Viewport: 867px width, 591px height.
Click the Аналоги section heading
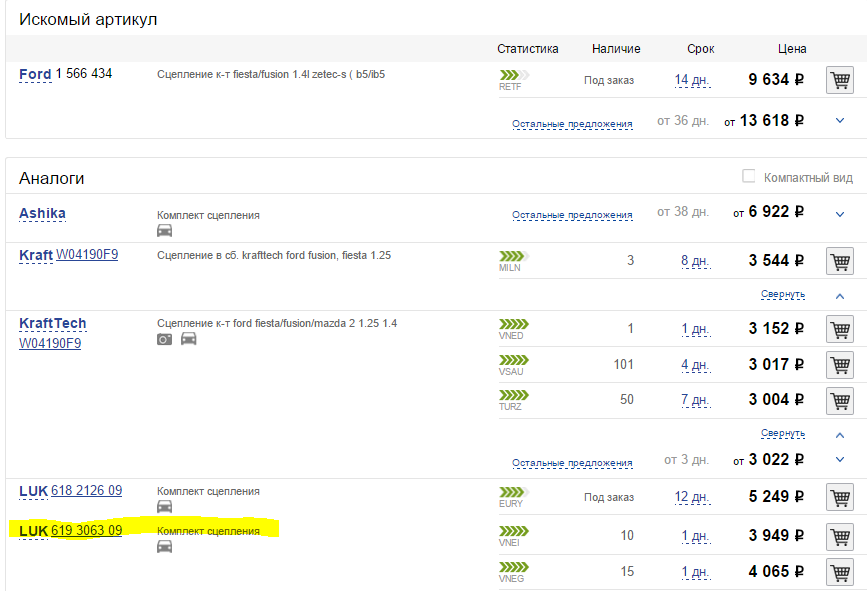[x=51, y=178]
